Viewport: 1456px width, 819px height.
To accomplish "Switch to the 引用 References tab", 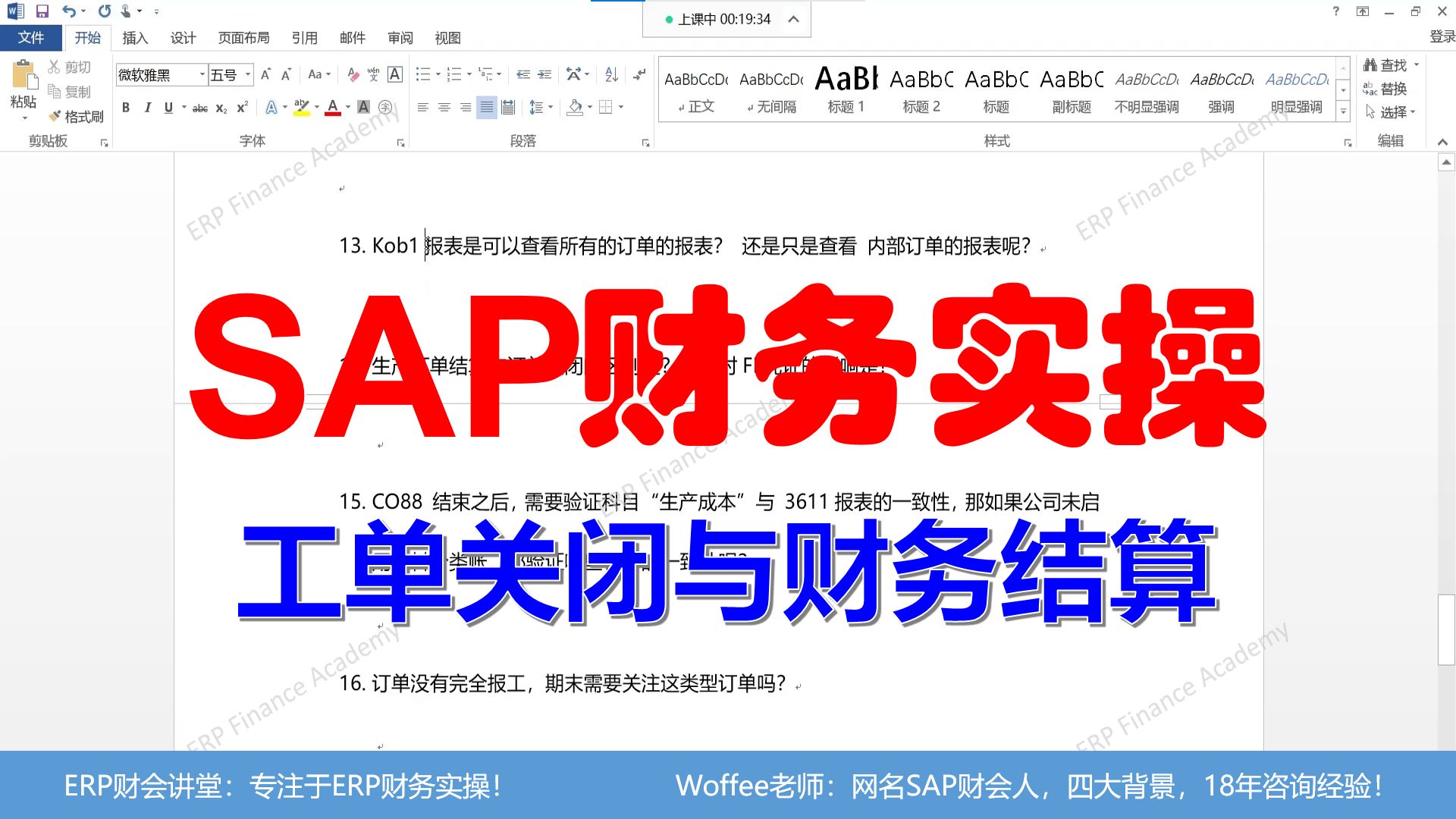I will pos(305,38).
